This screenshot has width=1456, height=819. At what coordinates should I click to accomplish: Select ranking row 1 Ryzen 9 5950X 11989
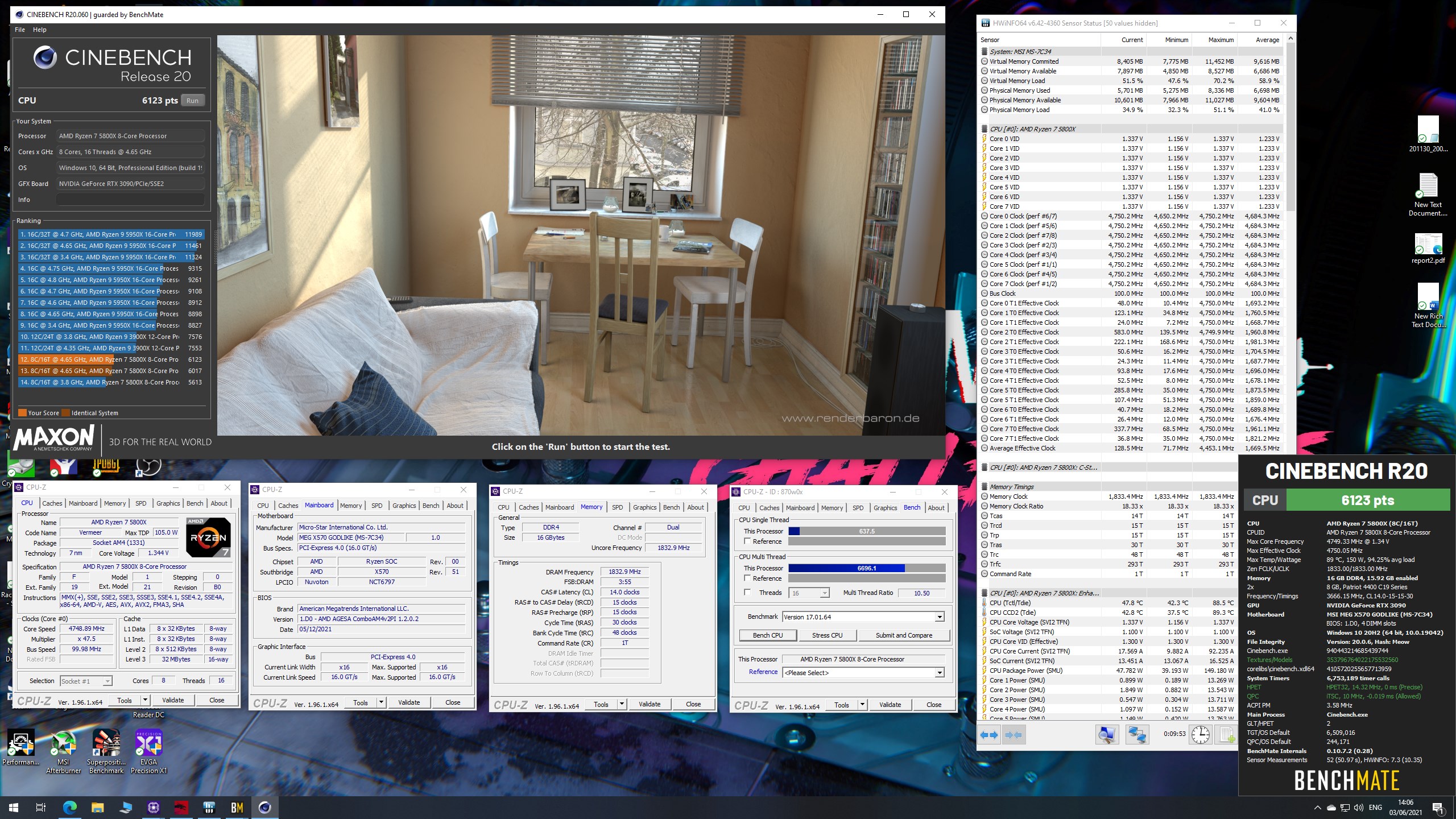click(111, 234)
